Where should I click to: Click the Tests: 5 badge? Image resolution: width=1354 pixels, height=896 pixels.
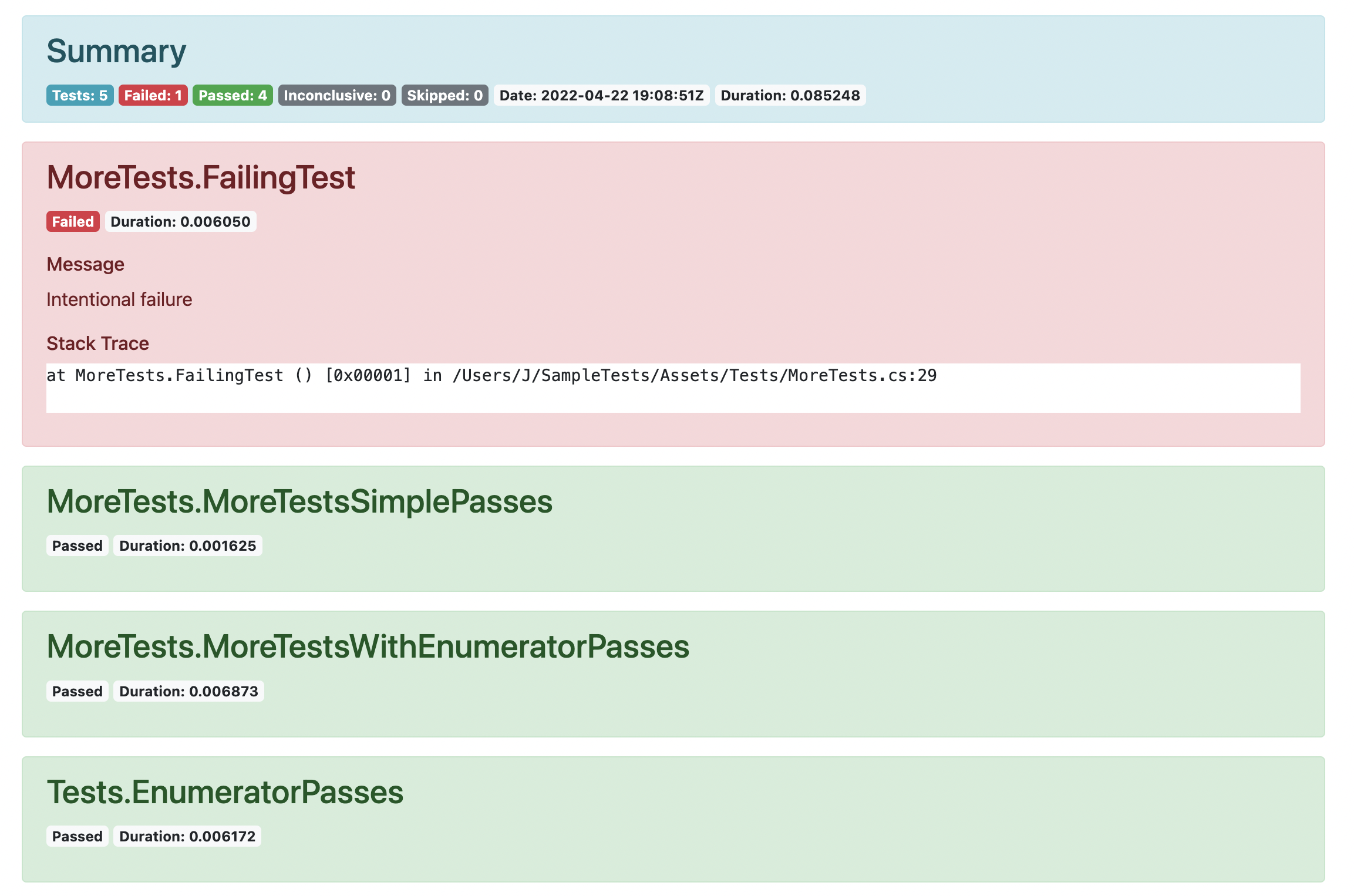click(x=80, y=95)
